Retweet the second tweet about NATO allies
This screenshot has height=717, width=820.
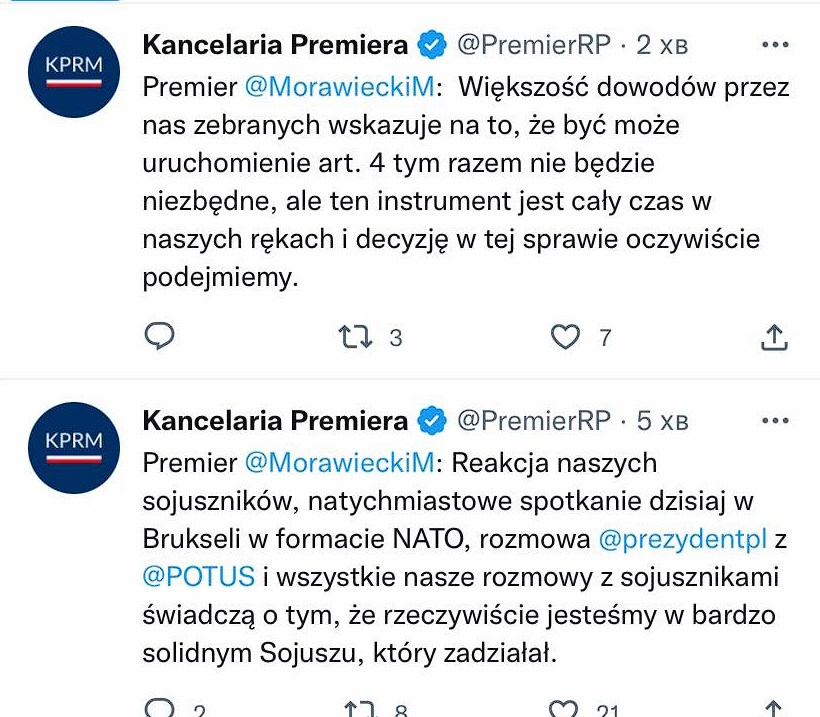click(358, 709)
